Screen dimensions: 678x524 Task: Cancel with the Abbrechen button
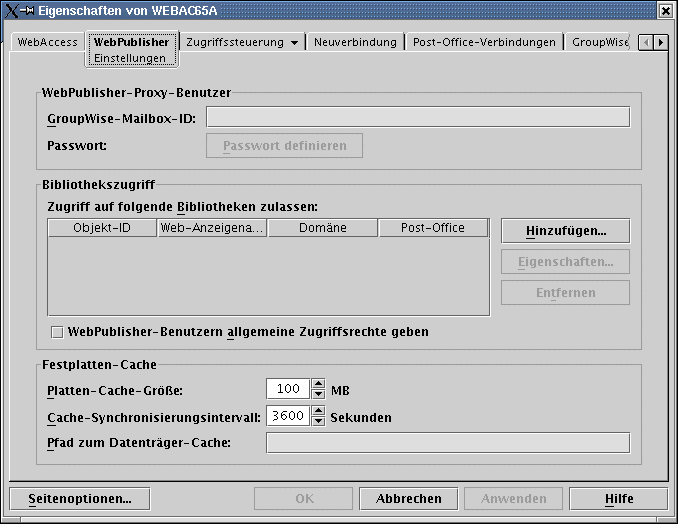(409, 499)
